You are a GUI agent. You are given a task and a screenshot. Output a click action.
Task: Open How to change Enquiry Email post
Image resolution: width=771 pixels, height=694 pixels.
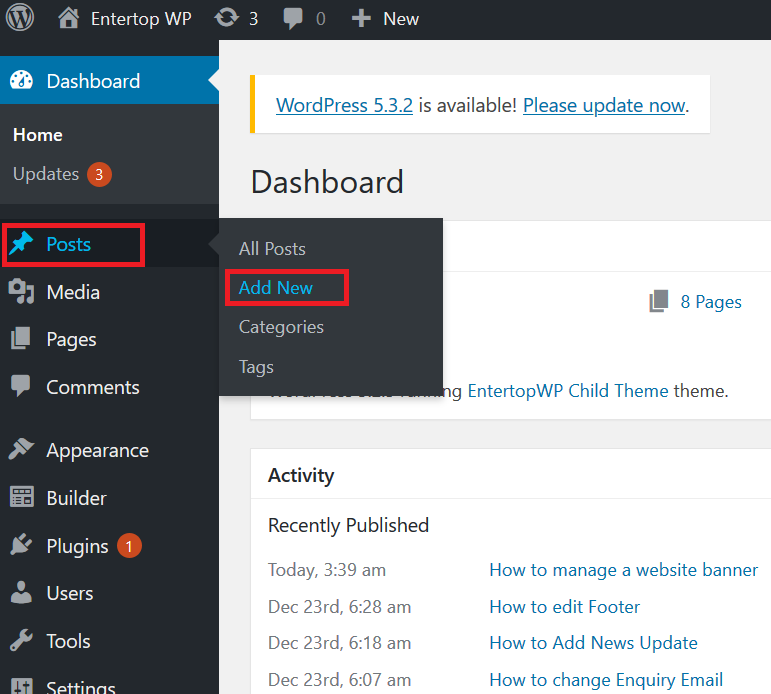606,680
